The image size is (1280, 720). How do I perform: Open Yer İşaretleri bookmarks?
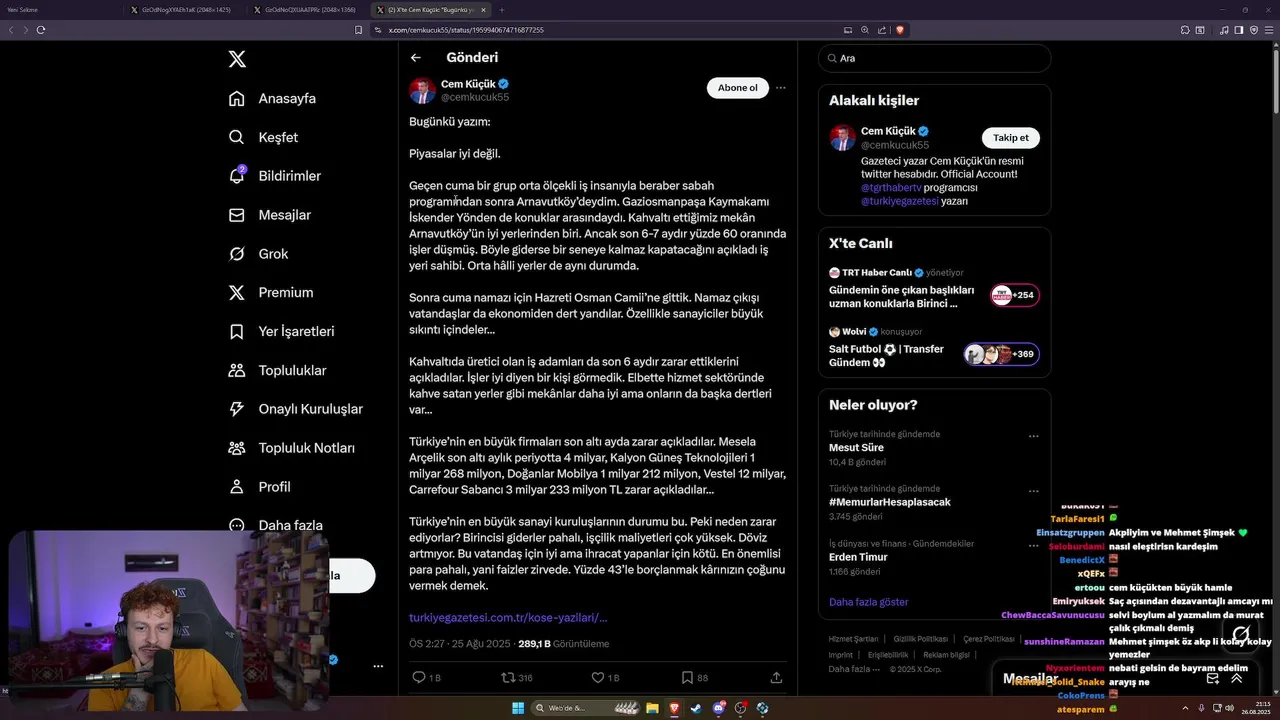coord(281,331)
